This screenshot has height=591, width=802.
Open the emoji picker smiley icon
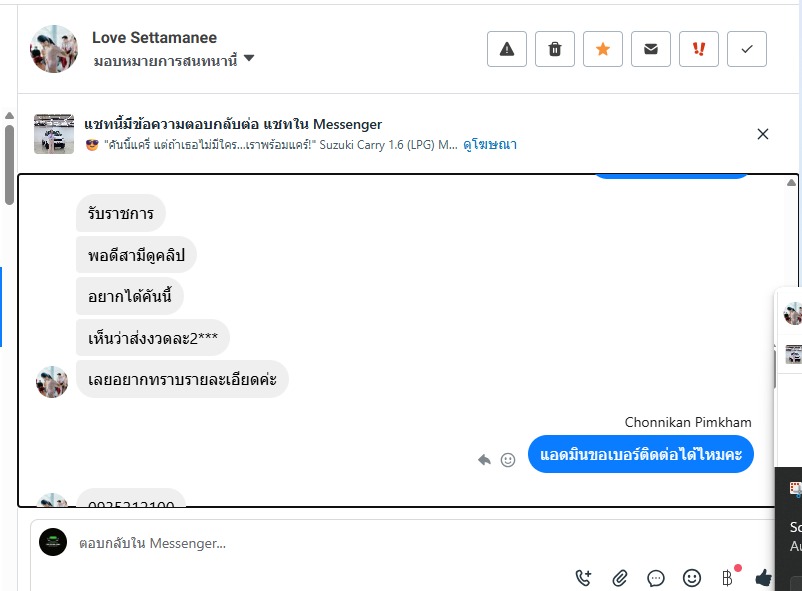pyautogui.click(x=692, y=577)
